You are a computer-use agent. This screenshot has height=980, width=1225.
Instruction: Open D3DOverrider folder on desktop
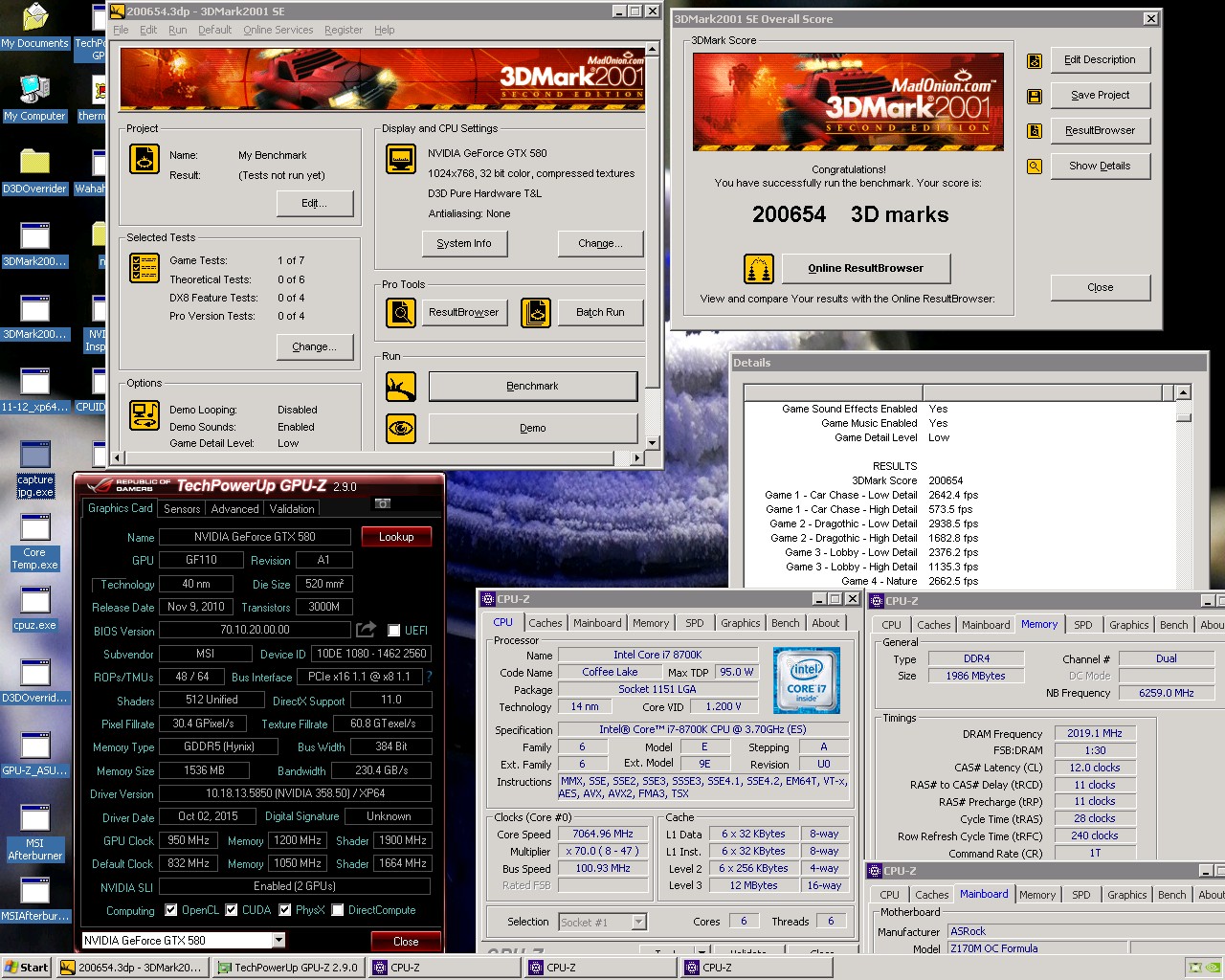click(x=34, y=170)
